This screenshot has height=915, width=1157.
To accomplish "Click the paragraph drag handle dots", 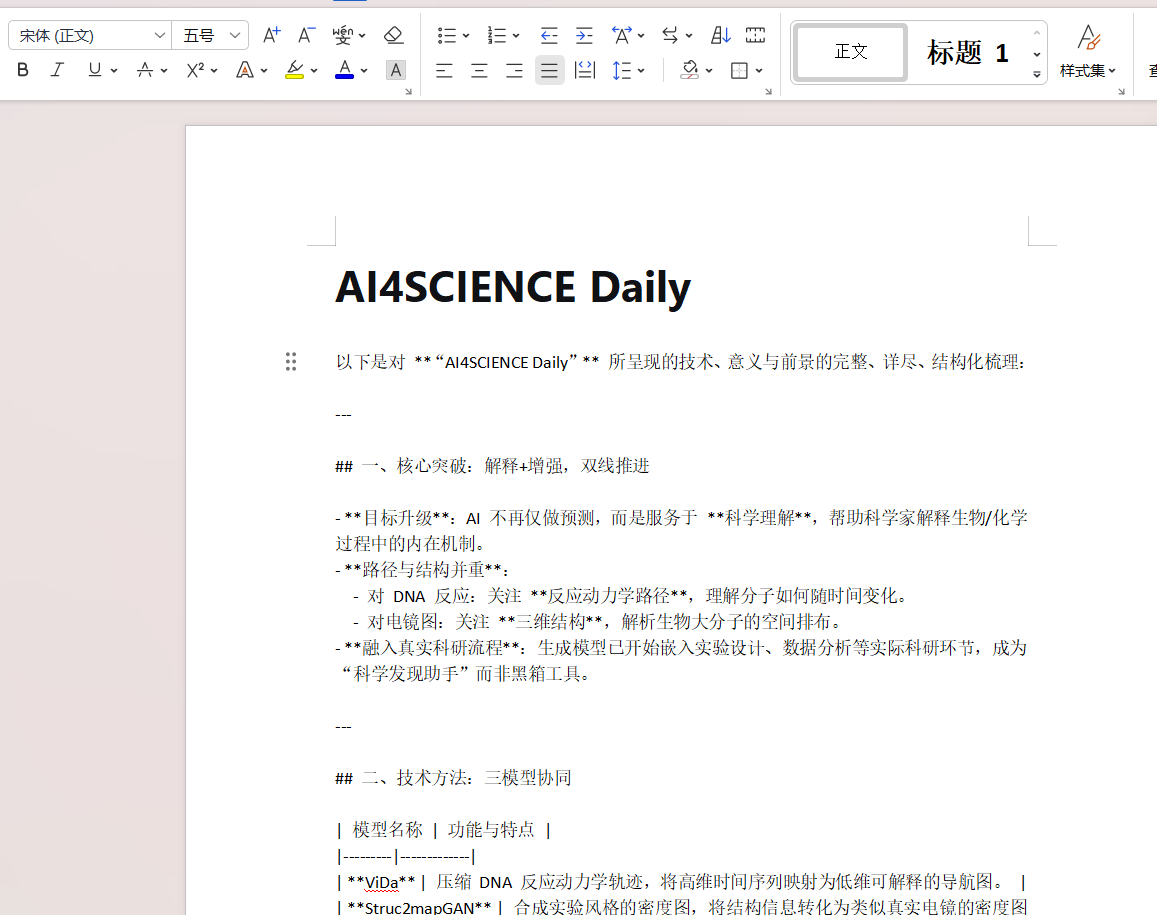I will coord(291,362).
